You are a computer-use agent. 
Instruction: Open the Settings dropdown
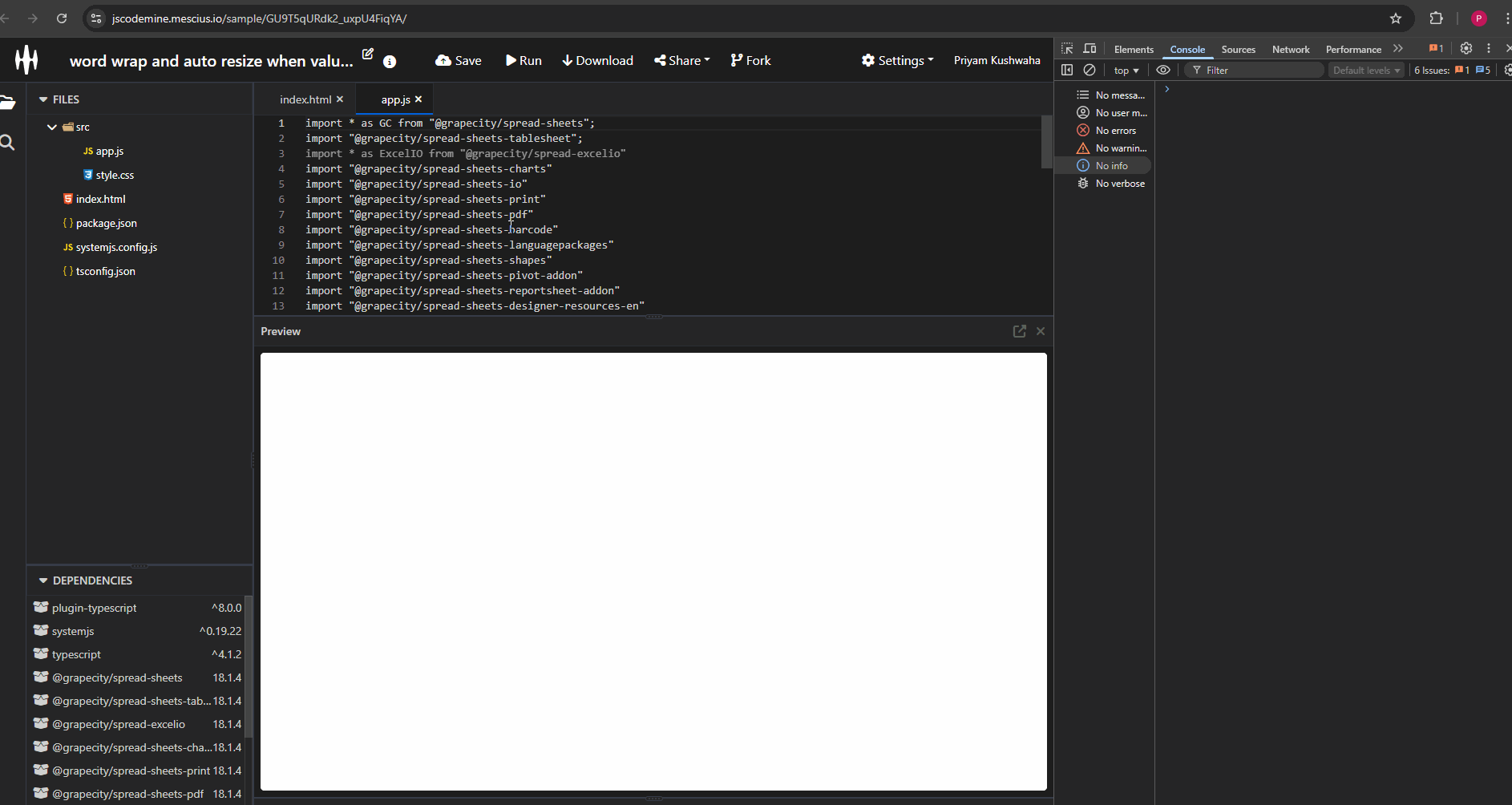pyautogui.click(x=897, y=60)
